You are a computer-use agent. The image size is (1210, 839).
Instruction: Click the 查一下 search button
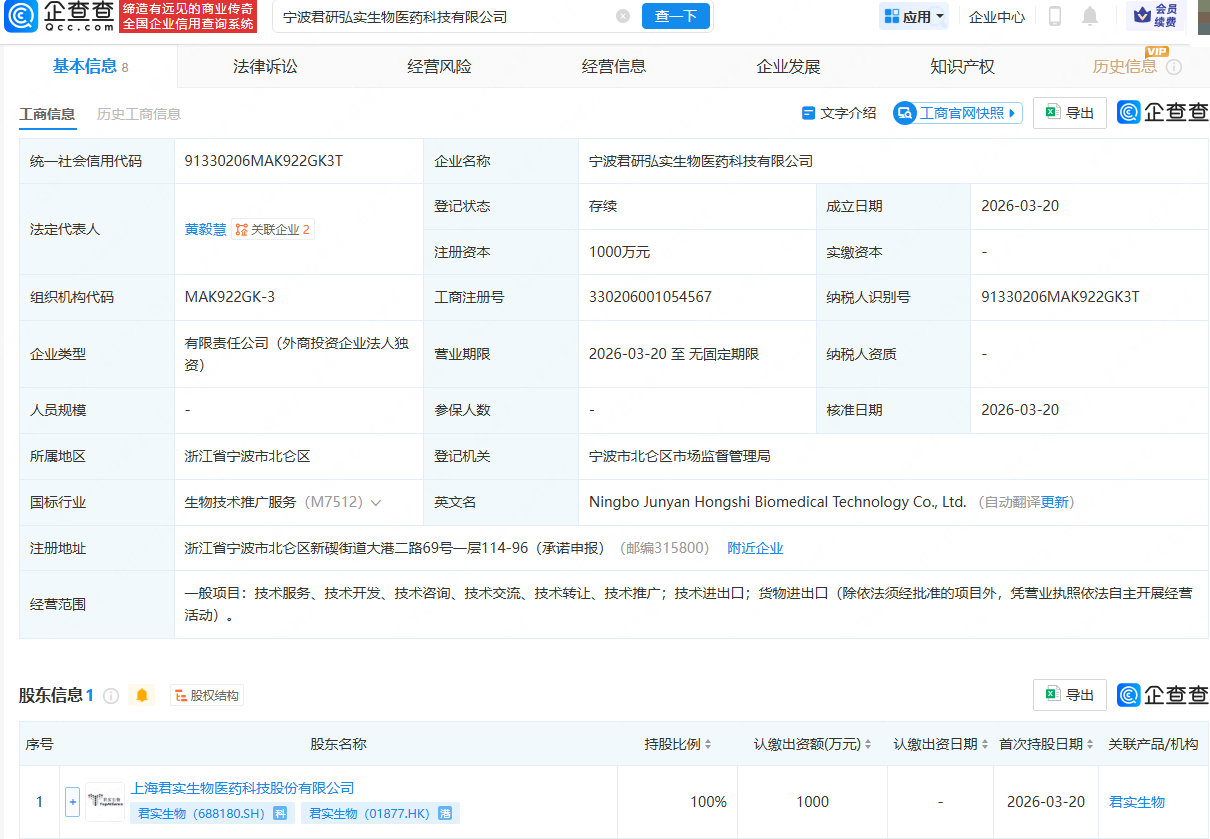tap(675, 17)
